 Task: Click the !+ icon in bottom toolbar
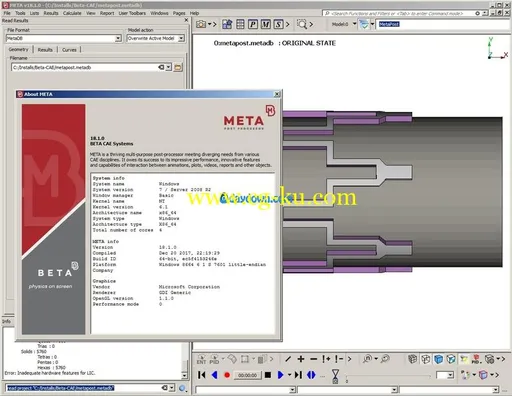pyautogui.click(x=326, y=359)
